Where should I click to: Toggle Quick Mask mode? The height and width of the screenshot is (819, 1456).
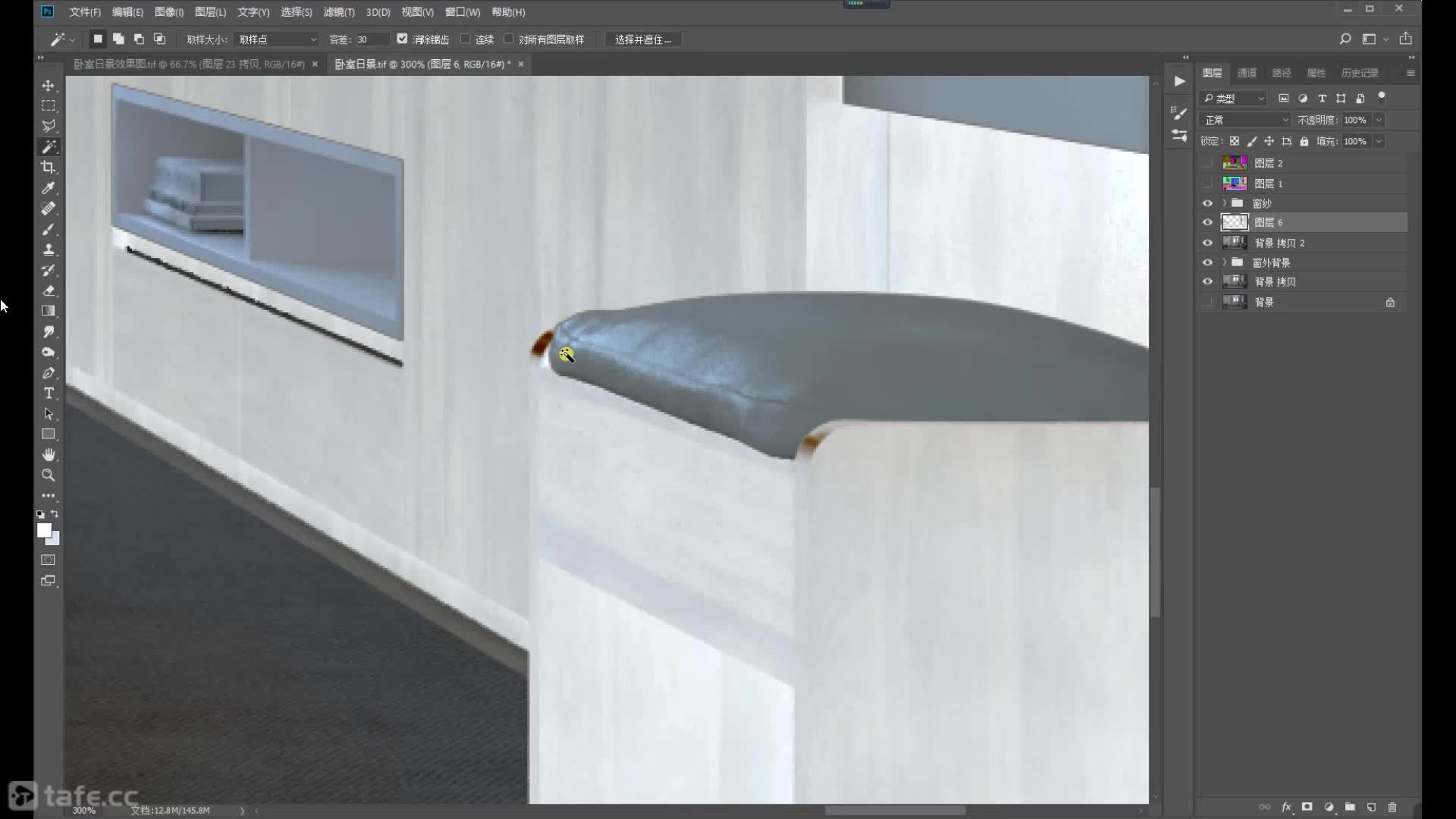pyautogui.click(x=49, y=560)
